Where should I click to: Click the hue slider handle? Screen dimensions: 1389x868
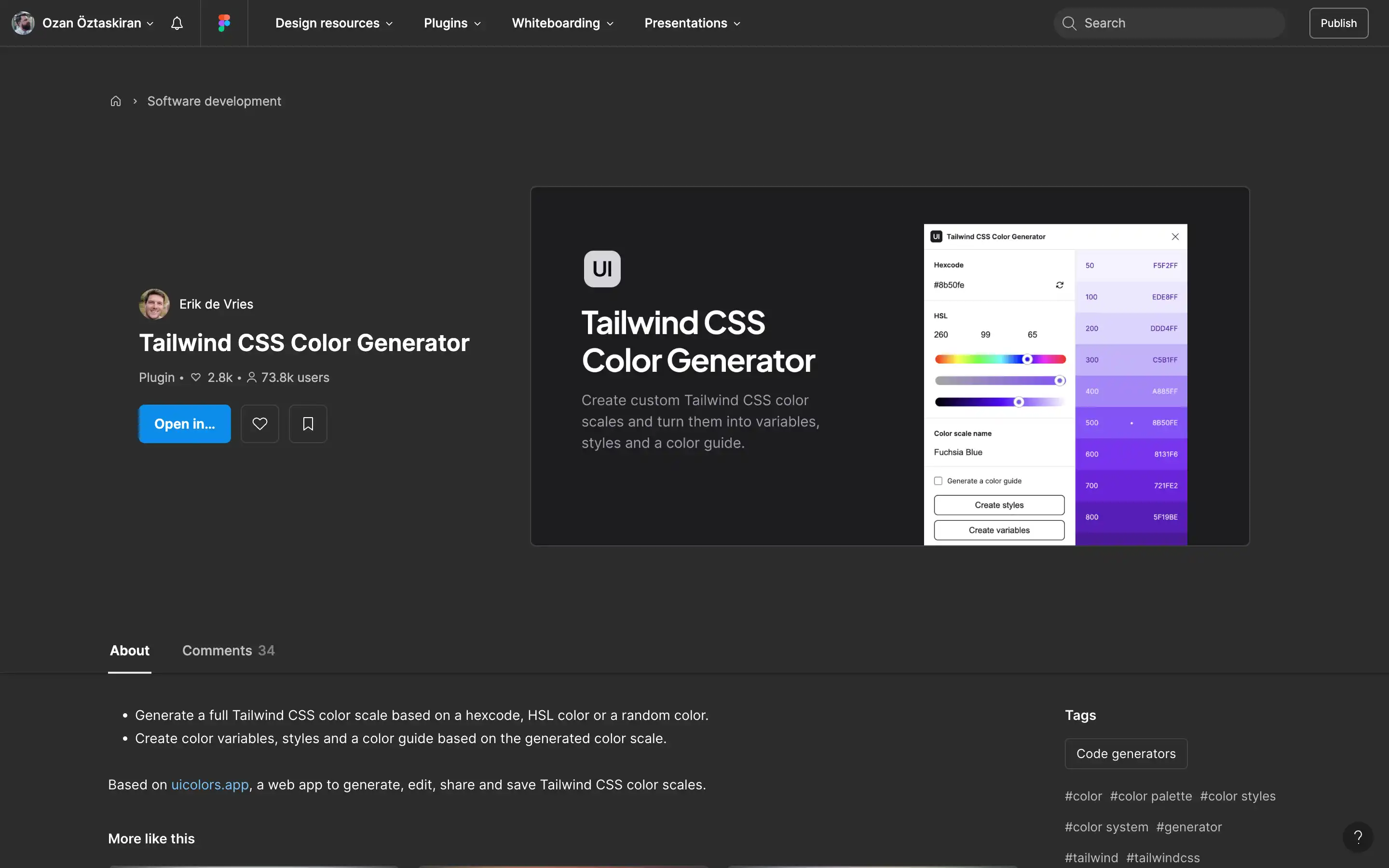[x=1027, y=359]
